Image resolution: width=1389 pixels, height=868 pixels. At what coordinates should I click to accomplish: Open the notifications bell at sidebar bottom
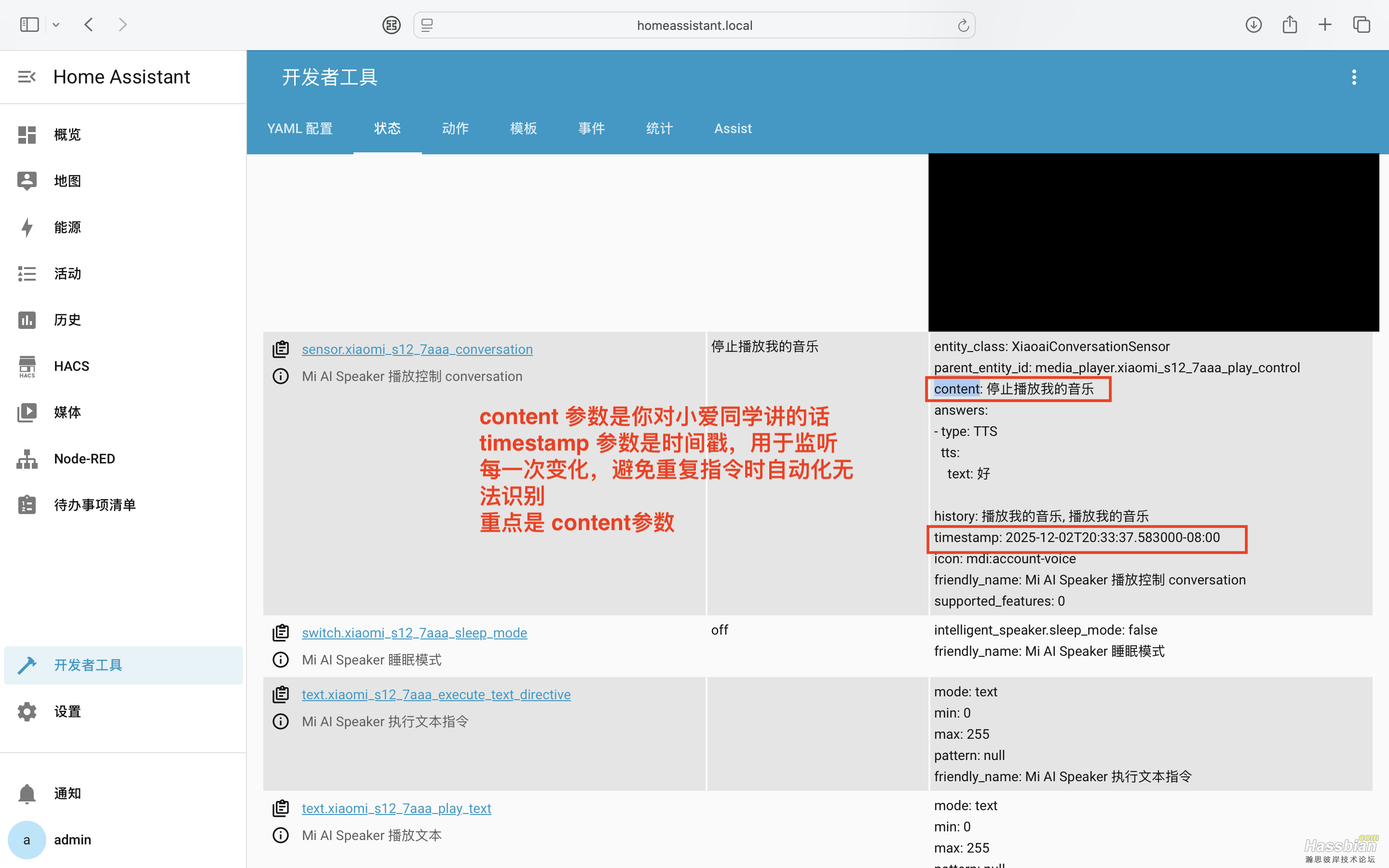pyautogui.click(x=67, y=793)
